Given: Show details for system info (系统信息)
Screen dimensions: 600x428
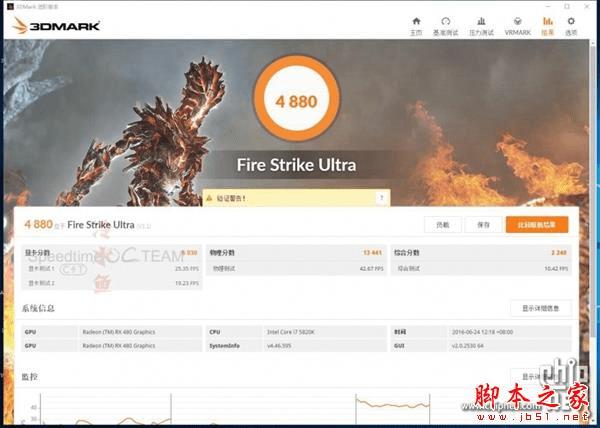Looking at the screenshot, I should pyautogui.click(x=540, y=308).
